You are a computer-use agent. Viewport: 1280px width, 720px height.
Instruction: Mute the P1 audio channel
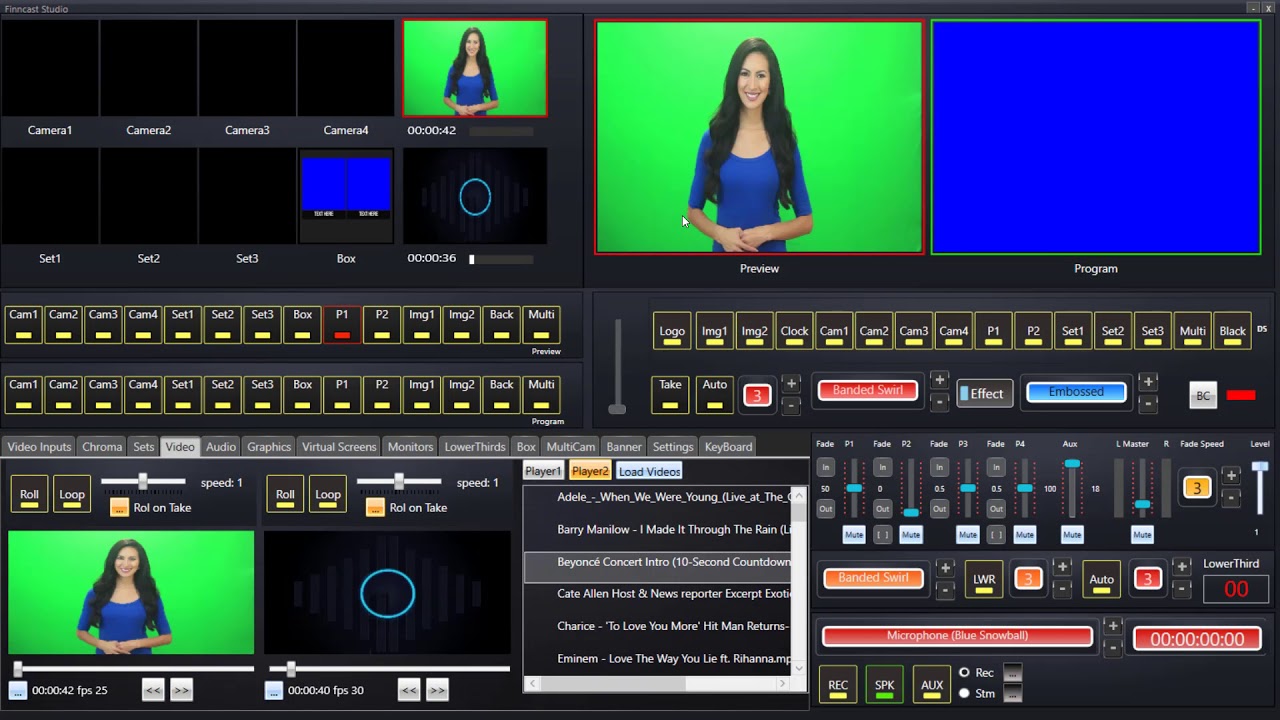pos(854,535)
